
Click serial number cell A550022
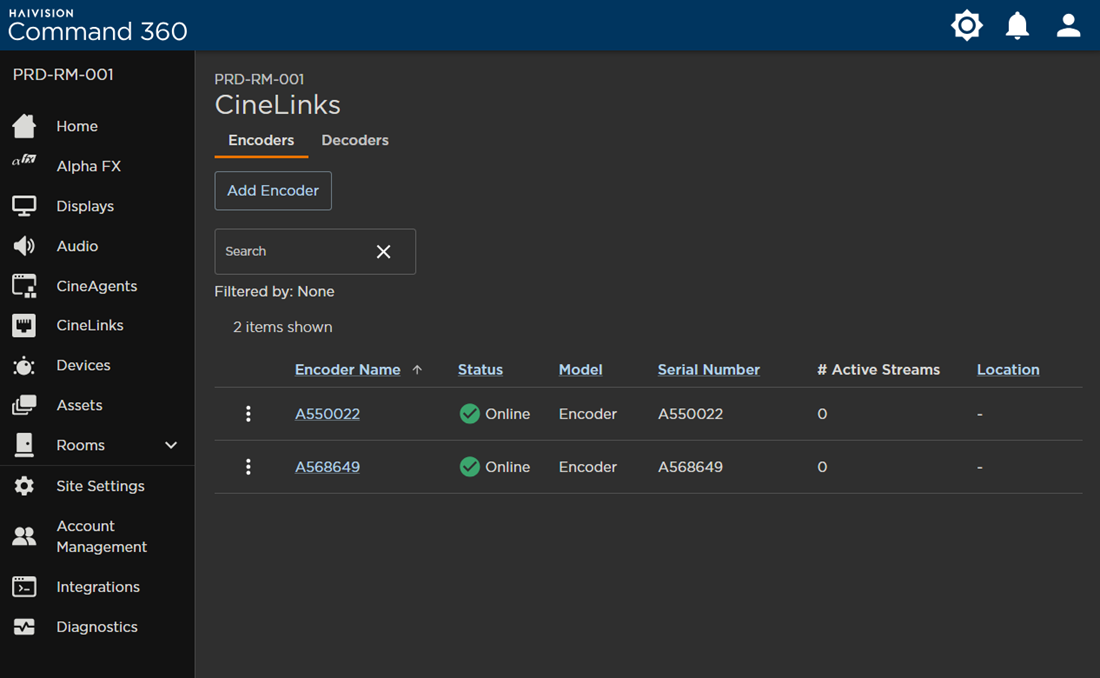(690, 414)
